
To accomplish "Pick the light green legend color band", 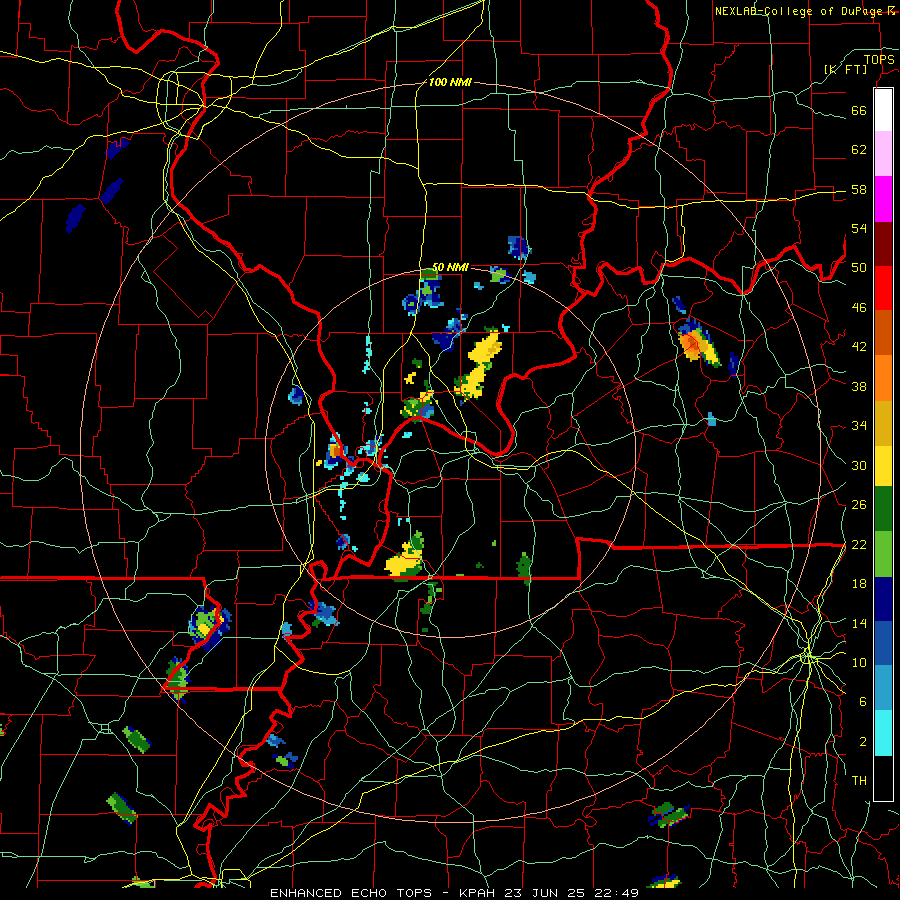I will (x=883, y=554).
